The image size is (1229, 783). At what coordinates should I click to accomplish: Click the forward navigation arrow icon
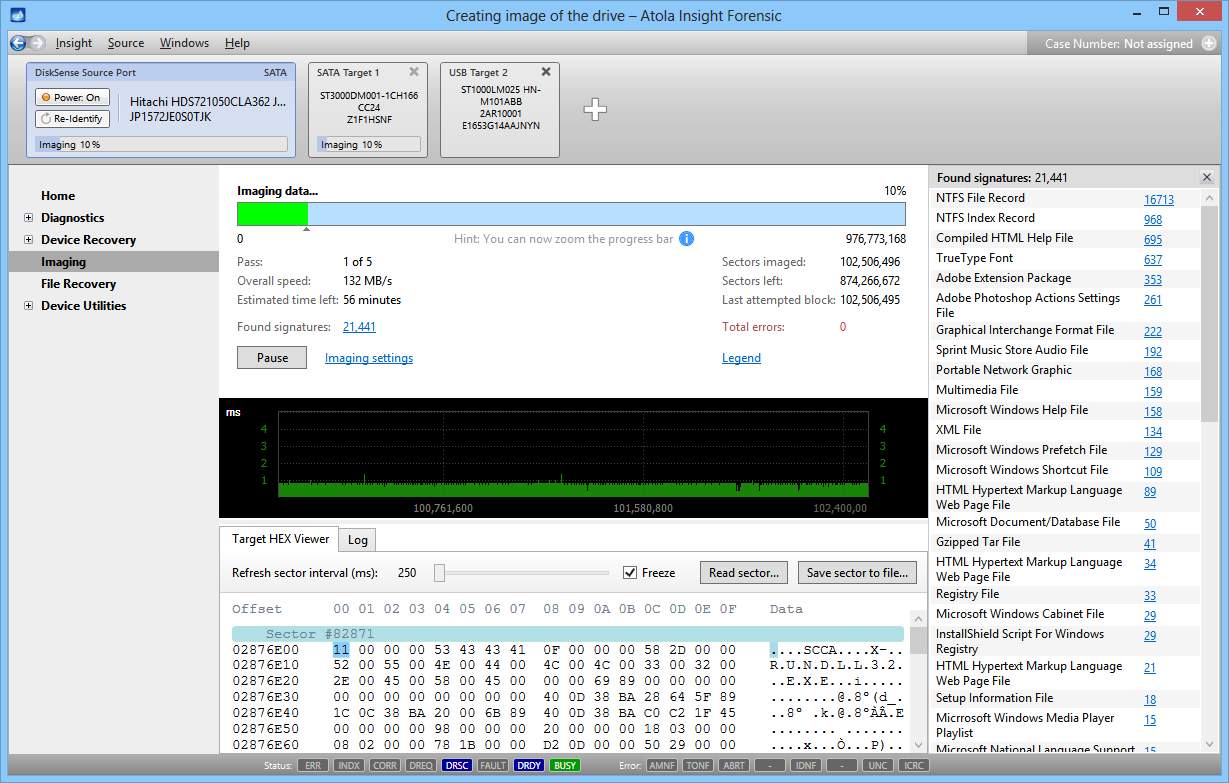[x=37, y=43]
